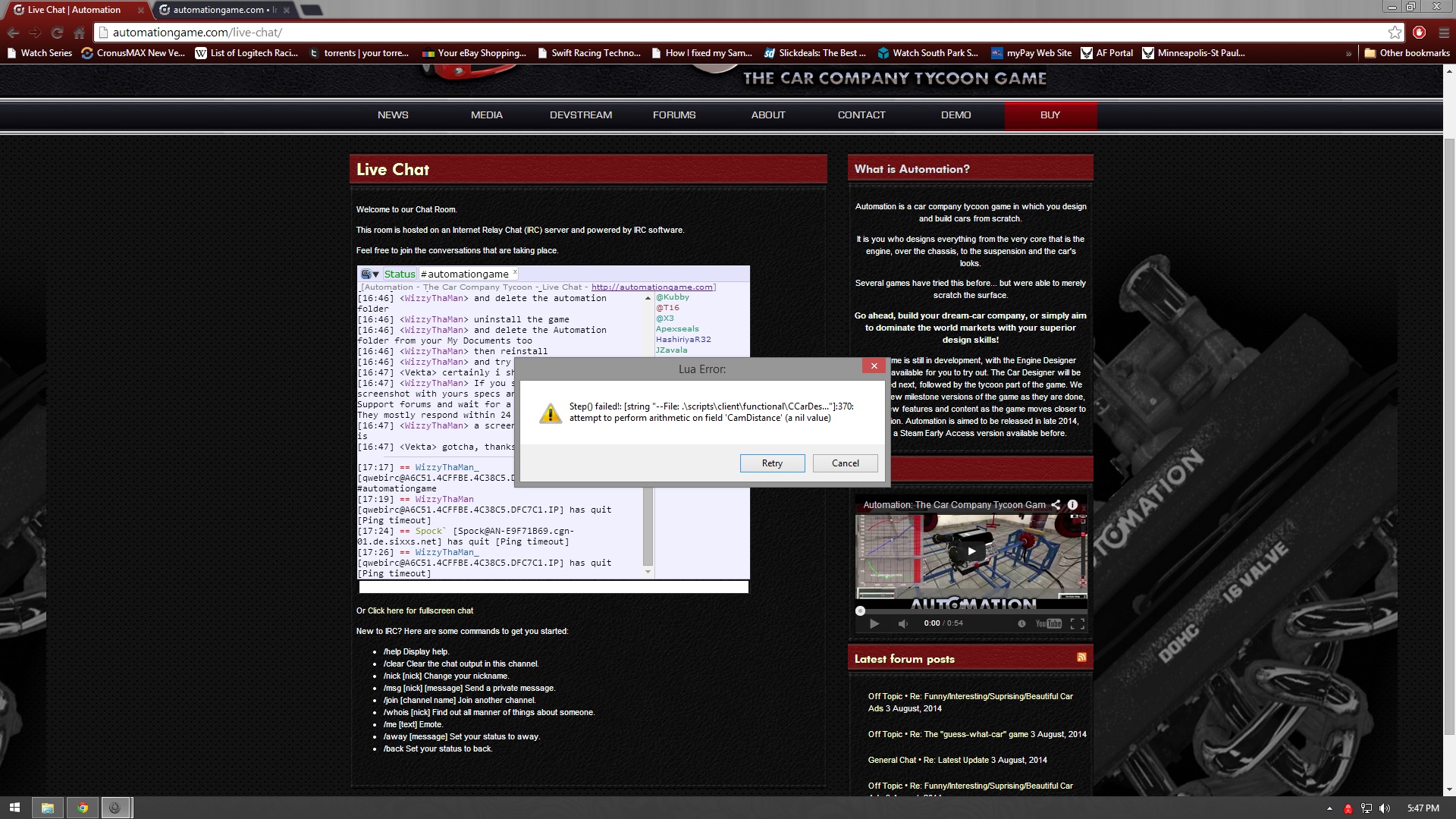Image resolution: width=1456 pixels, height=819 pixels.
Task: Open the ABOUT menu item
Action: 768,115
